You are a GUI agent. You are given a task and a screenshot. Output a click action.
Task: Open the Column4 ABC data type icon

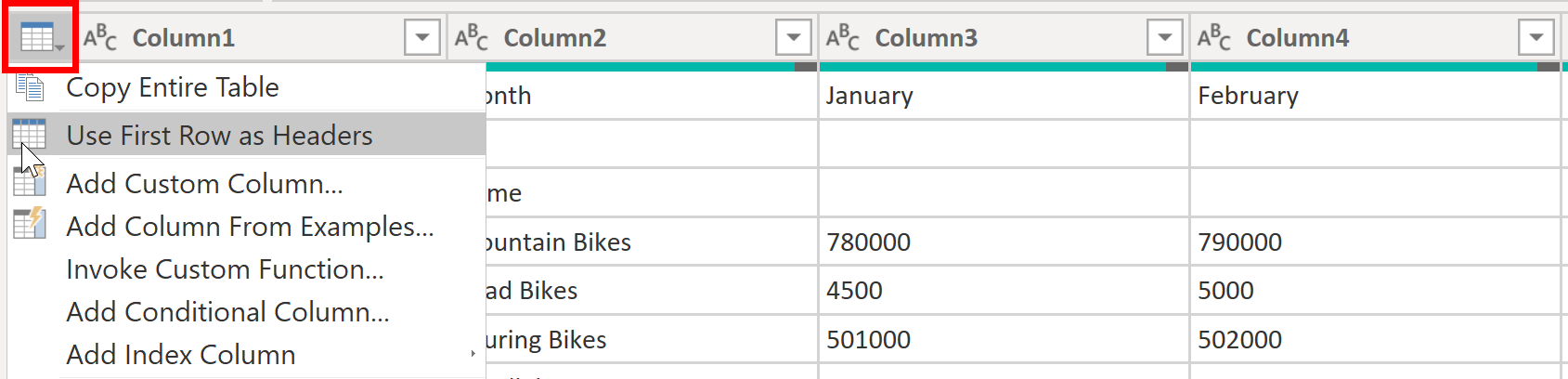click(x=1214, y=38)
